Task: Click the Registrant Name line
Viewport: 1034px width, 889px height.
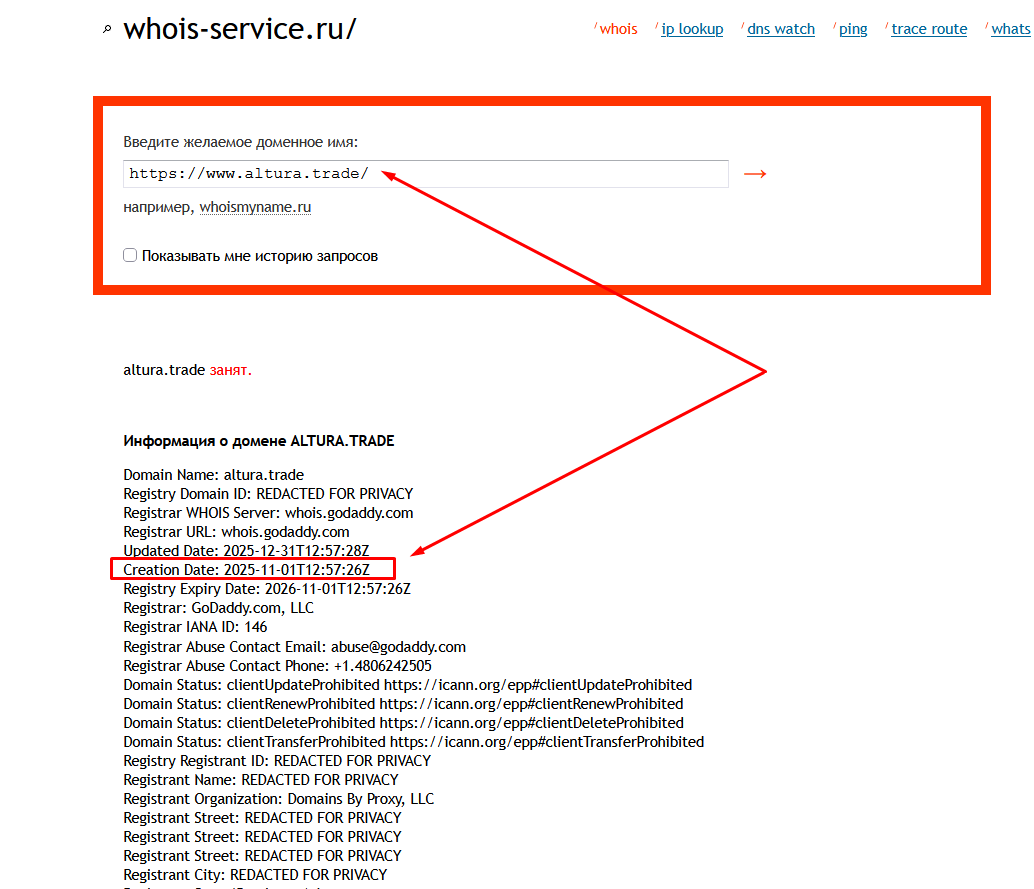Action: (261, 780)
